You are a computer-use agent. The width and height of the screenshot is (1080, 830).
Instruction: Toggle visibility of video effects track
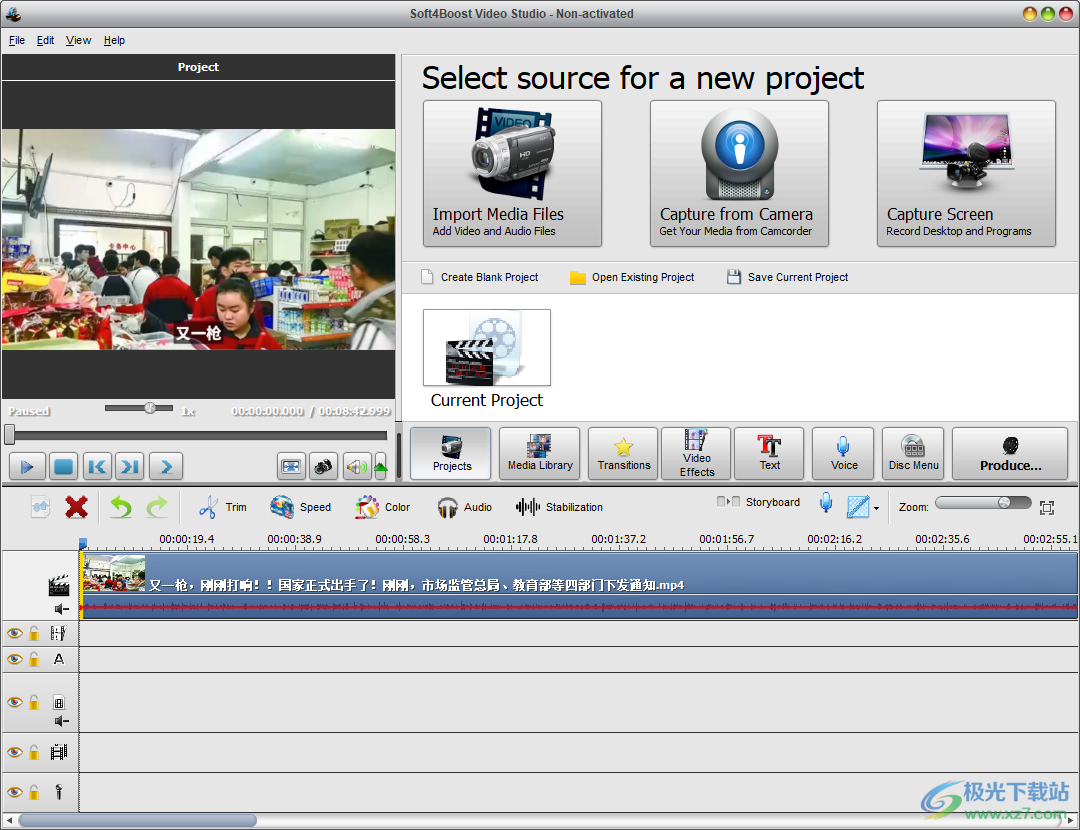point(14,633)
